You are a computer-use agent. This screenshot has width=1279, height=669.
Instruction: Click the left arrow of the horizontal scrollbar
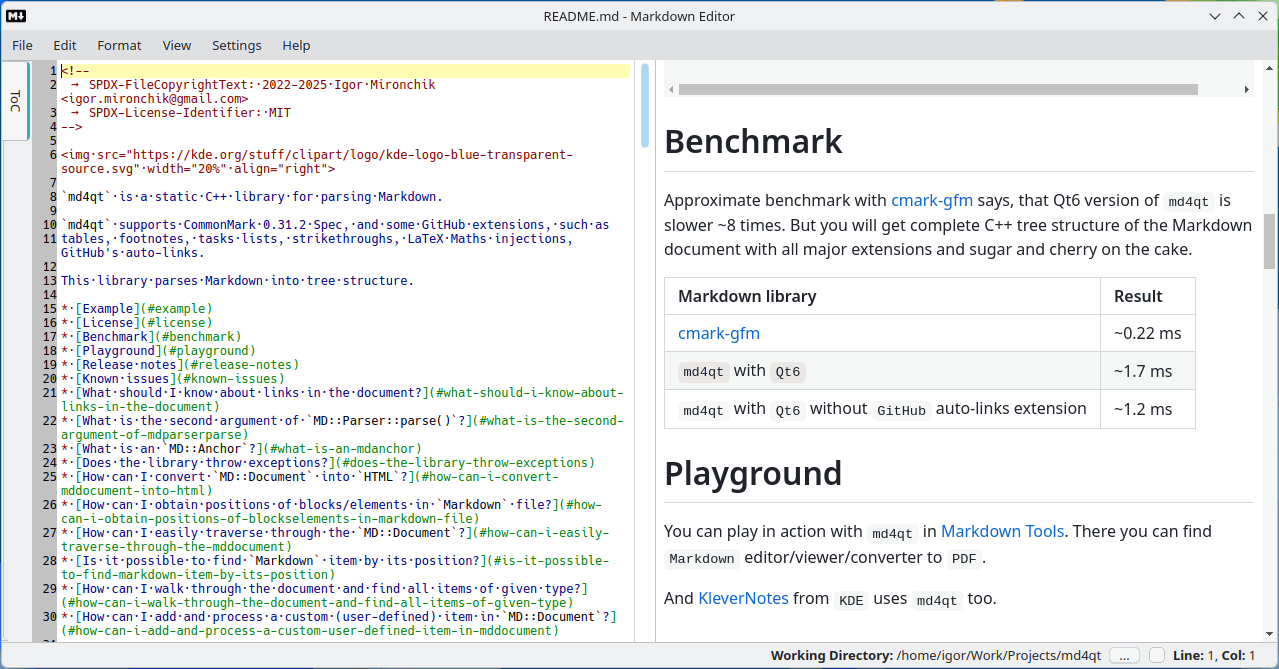tap(671, 89)
